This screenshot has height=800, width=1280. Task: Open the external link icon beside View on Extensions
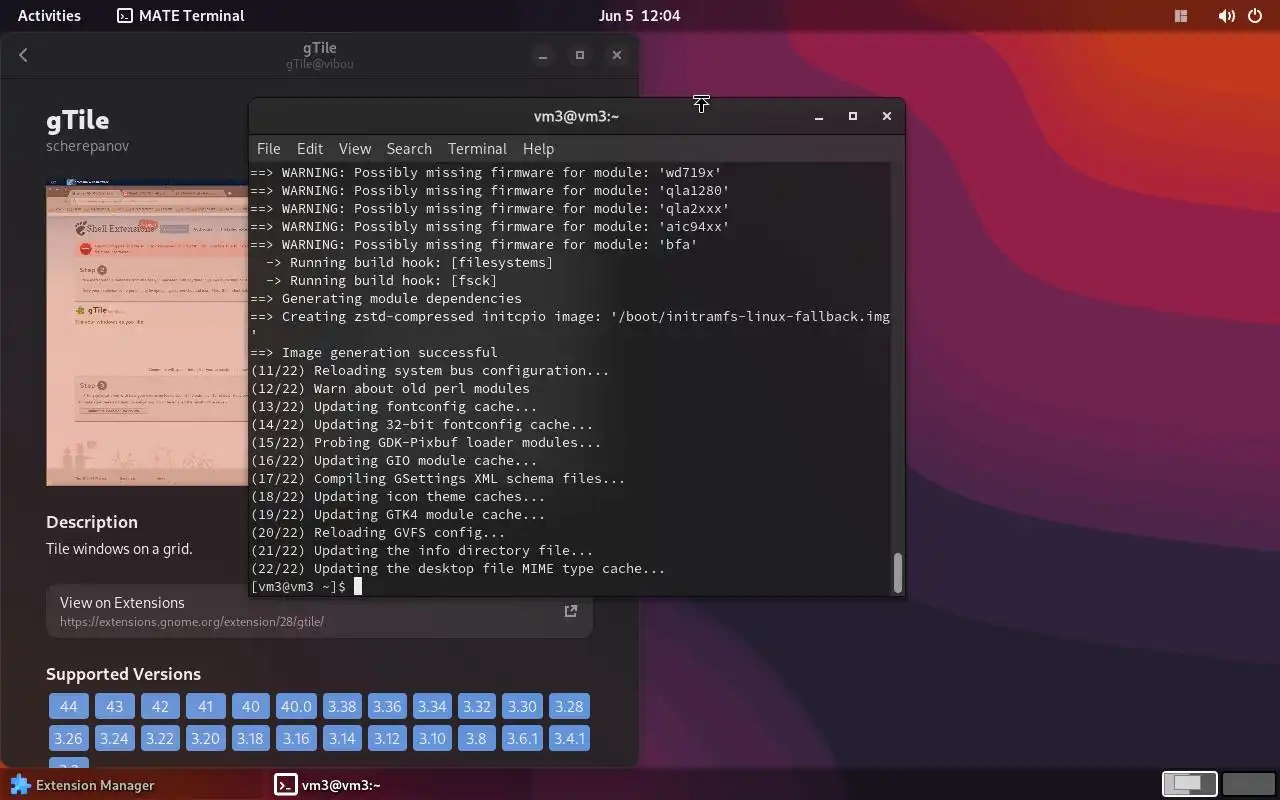pyautogui.click(x=571, y=611)
